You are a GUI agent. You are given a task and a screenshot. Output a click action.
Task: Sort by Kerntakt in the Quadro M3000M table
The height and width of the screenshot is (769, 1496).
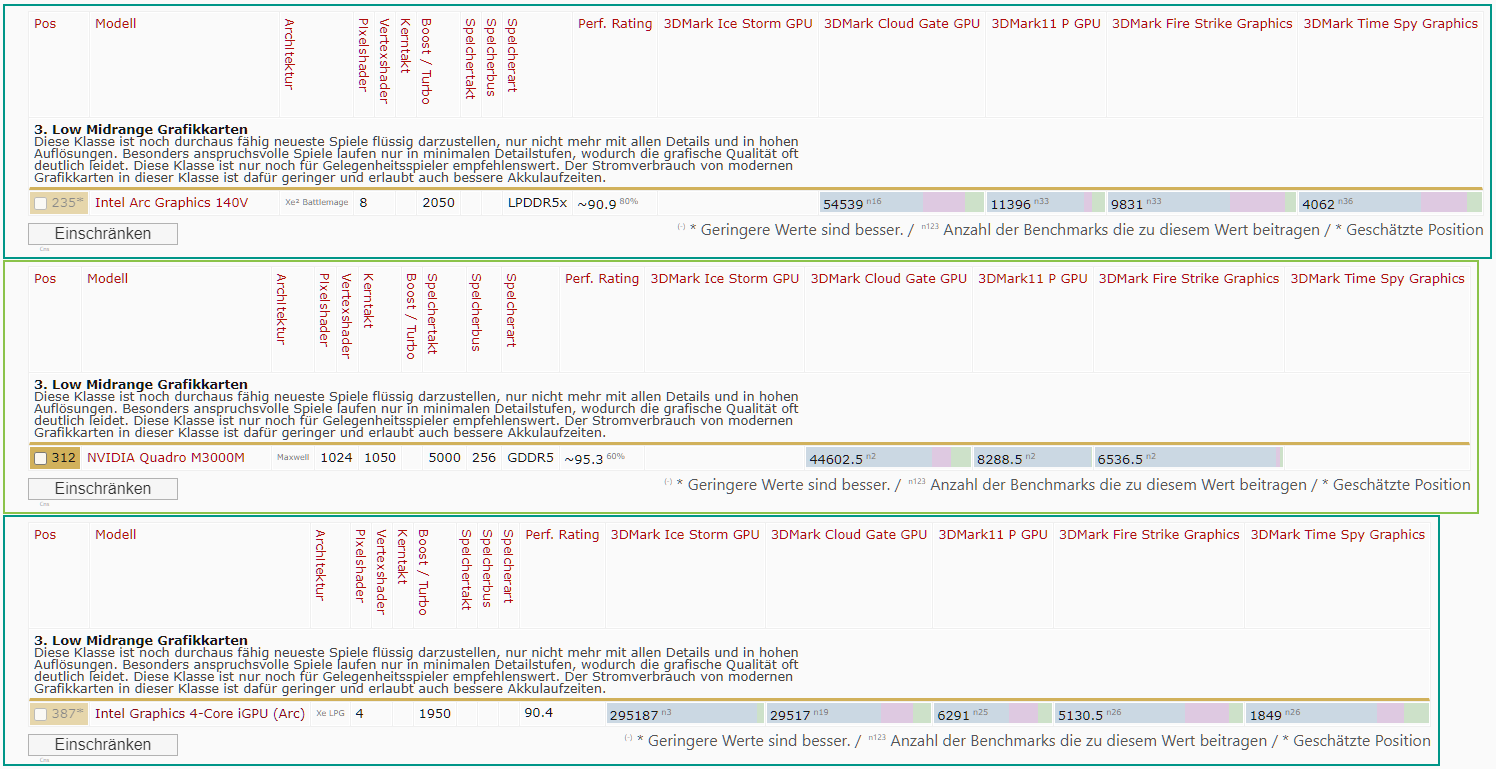[x=367, y=301]
